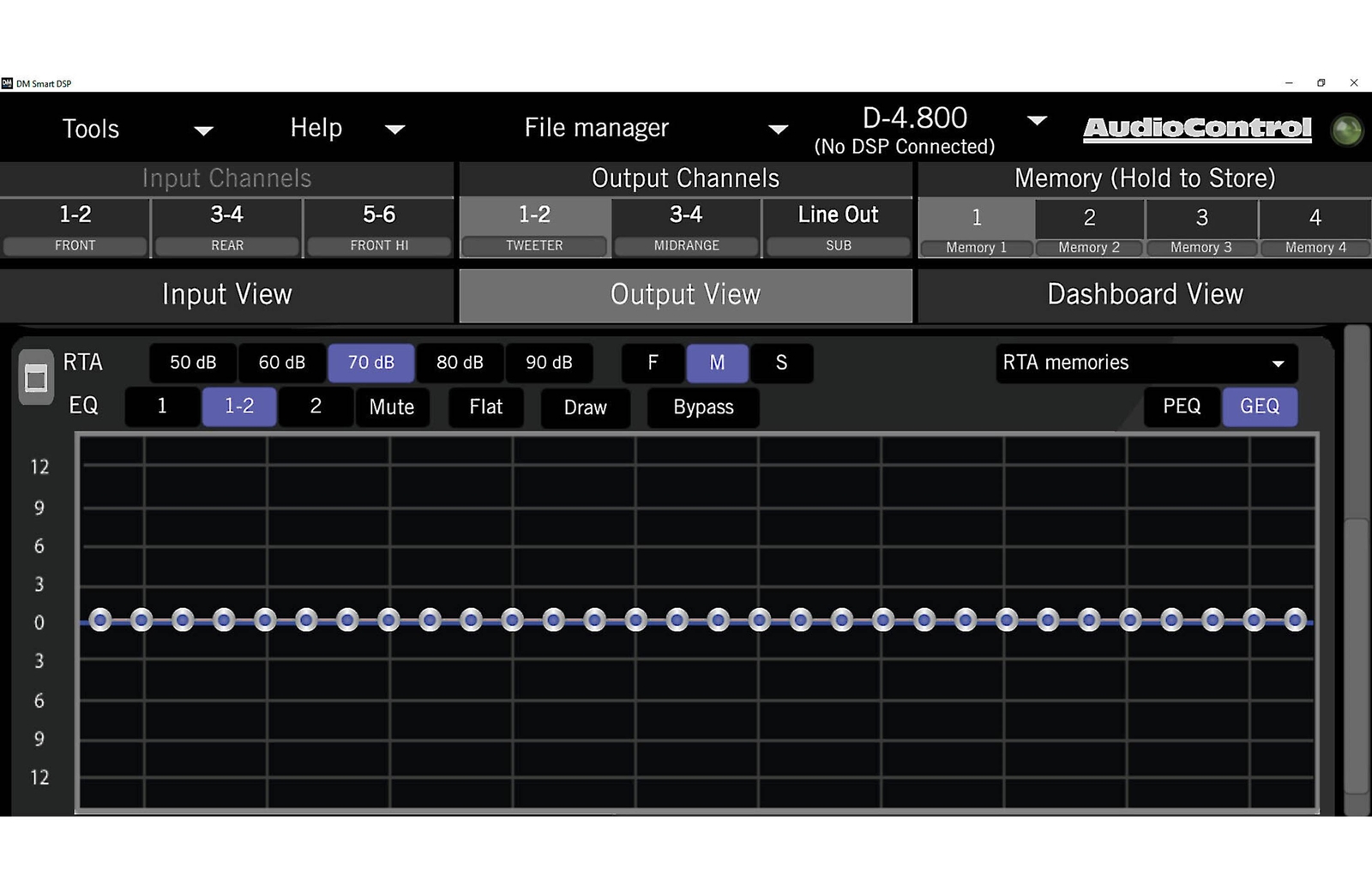The height and width of the screenshot is (892, 1372).
Task: Switch to Output View
Action: tap(686, 295)
